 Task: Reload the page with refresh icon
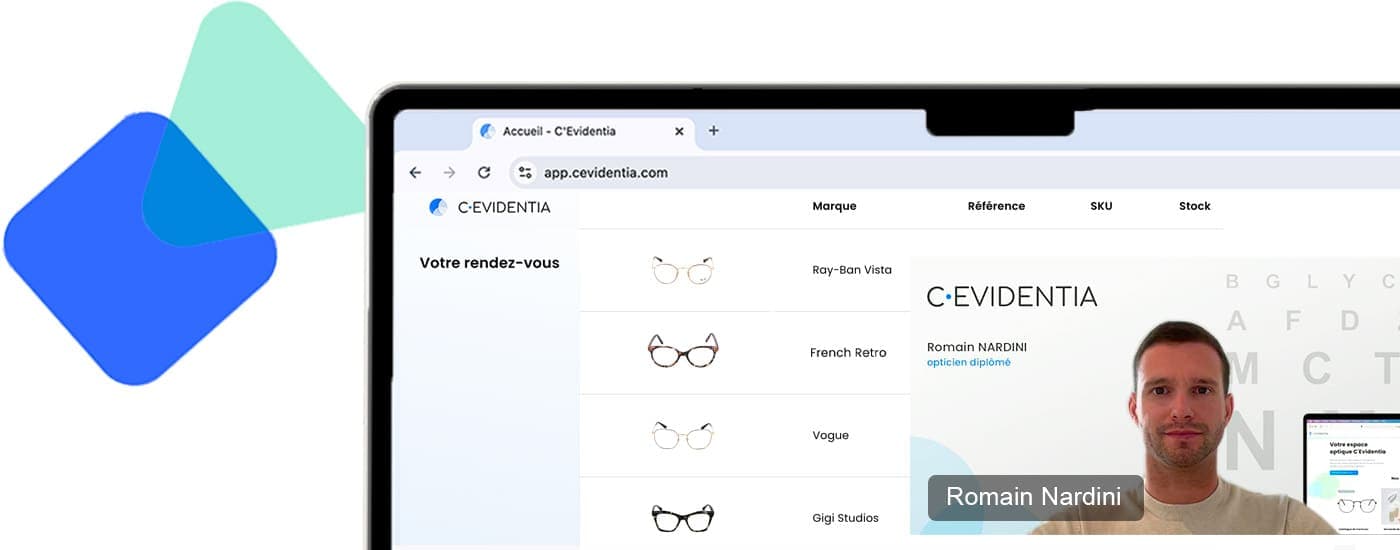click(x=484, y=173)
